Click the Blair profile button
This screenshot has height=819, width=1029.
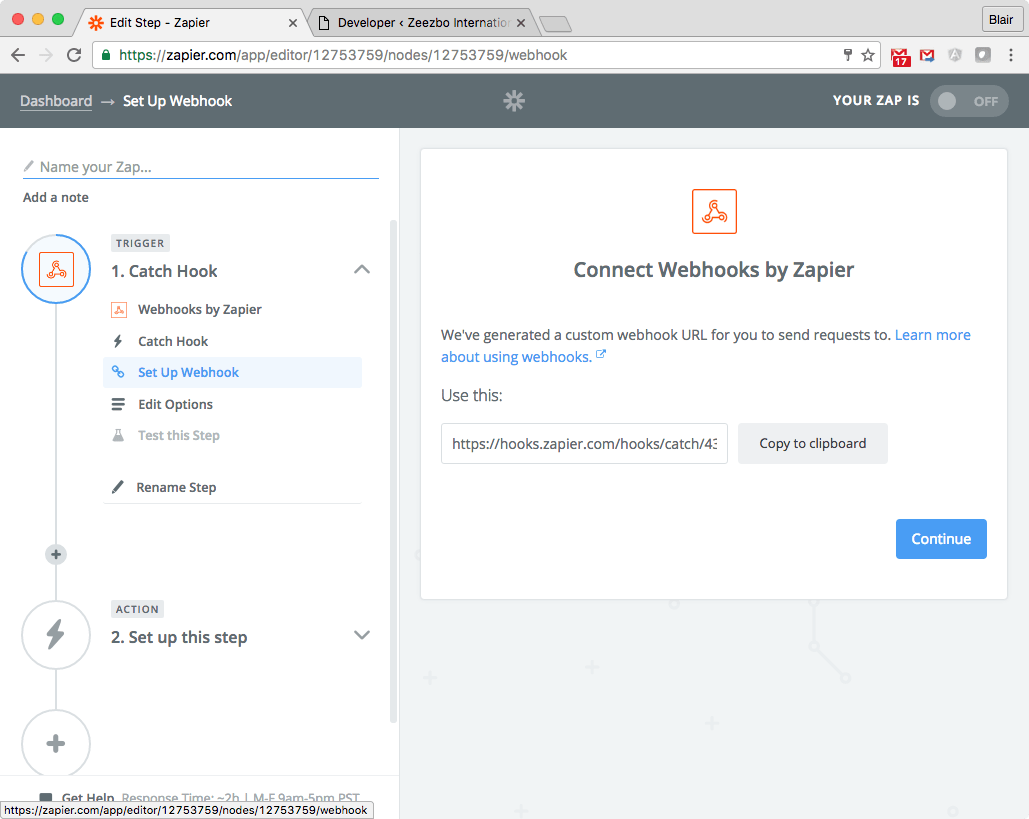(1001, 20)
